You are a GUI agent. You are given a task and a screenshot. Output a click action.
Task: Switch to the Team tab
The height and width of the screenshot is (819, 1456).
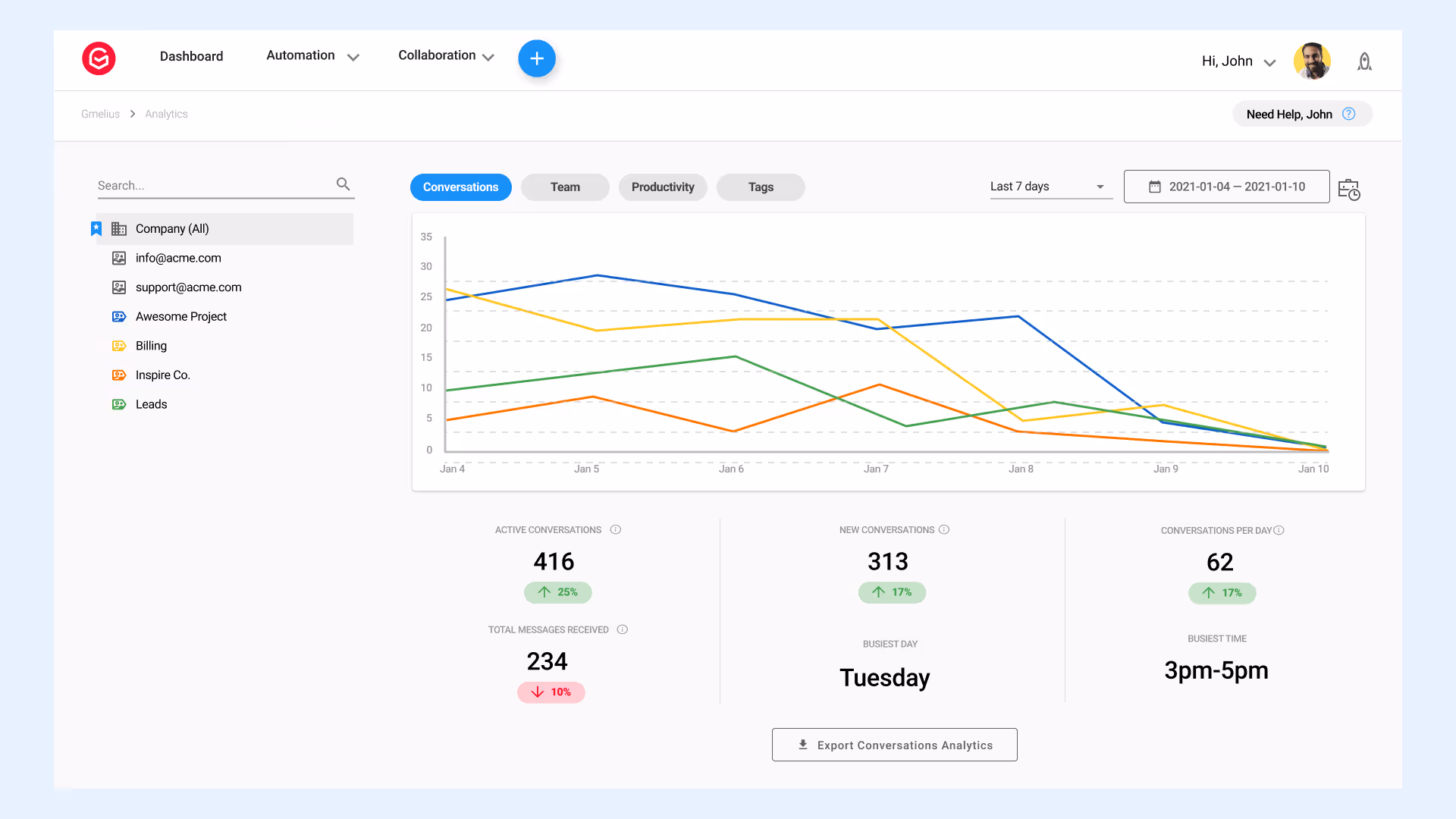565,187
